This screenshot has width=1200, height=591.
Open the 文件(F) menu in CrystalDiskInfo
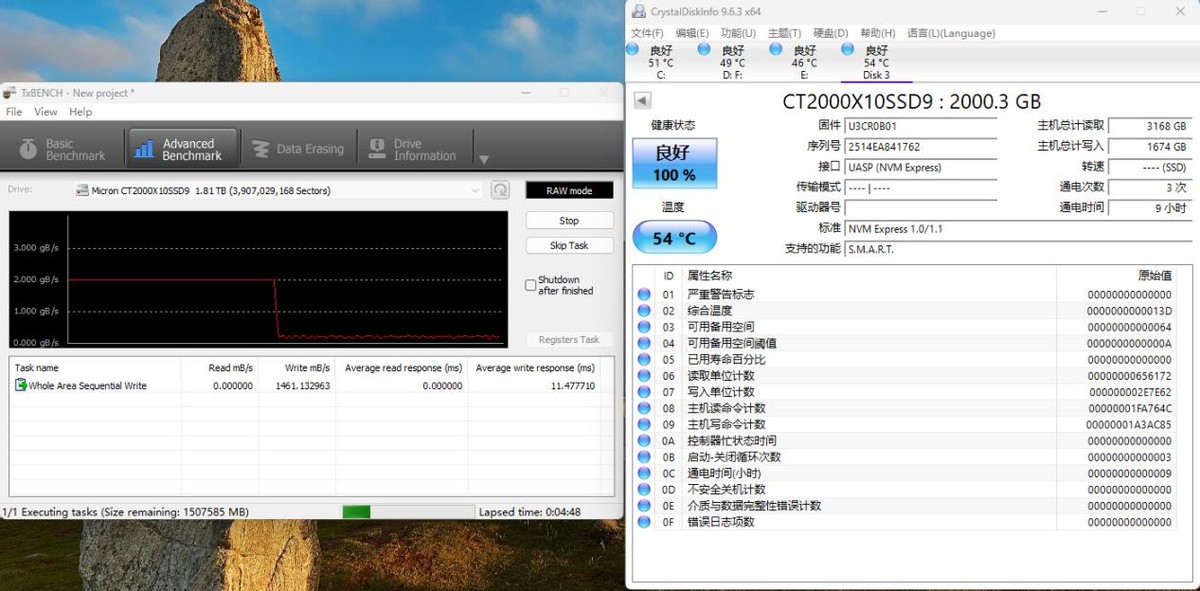tap(648, 33)
